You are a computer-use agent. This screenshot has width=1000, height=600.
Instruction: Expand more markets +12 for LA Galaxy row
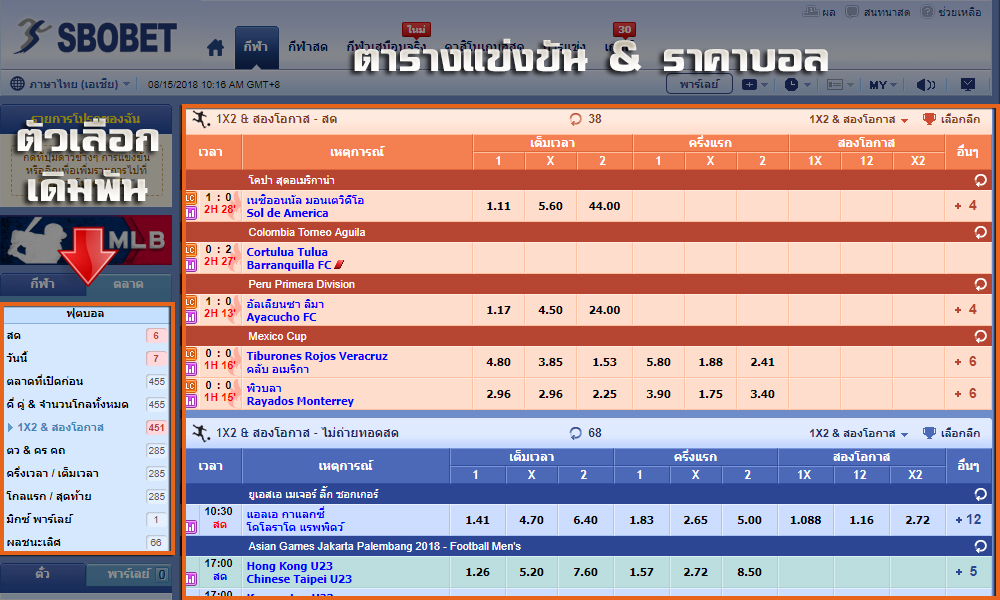(x=968, y=520)
